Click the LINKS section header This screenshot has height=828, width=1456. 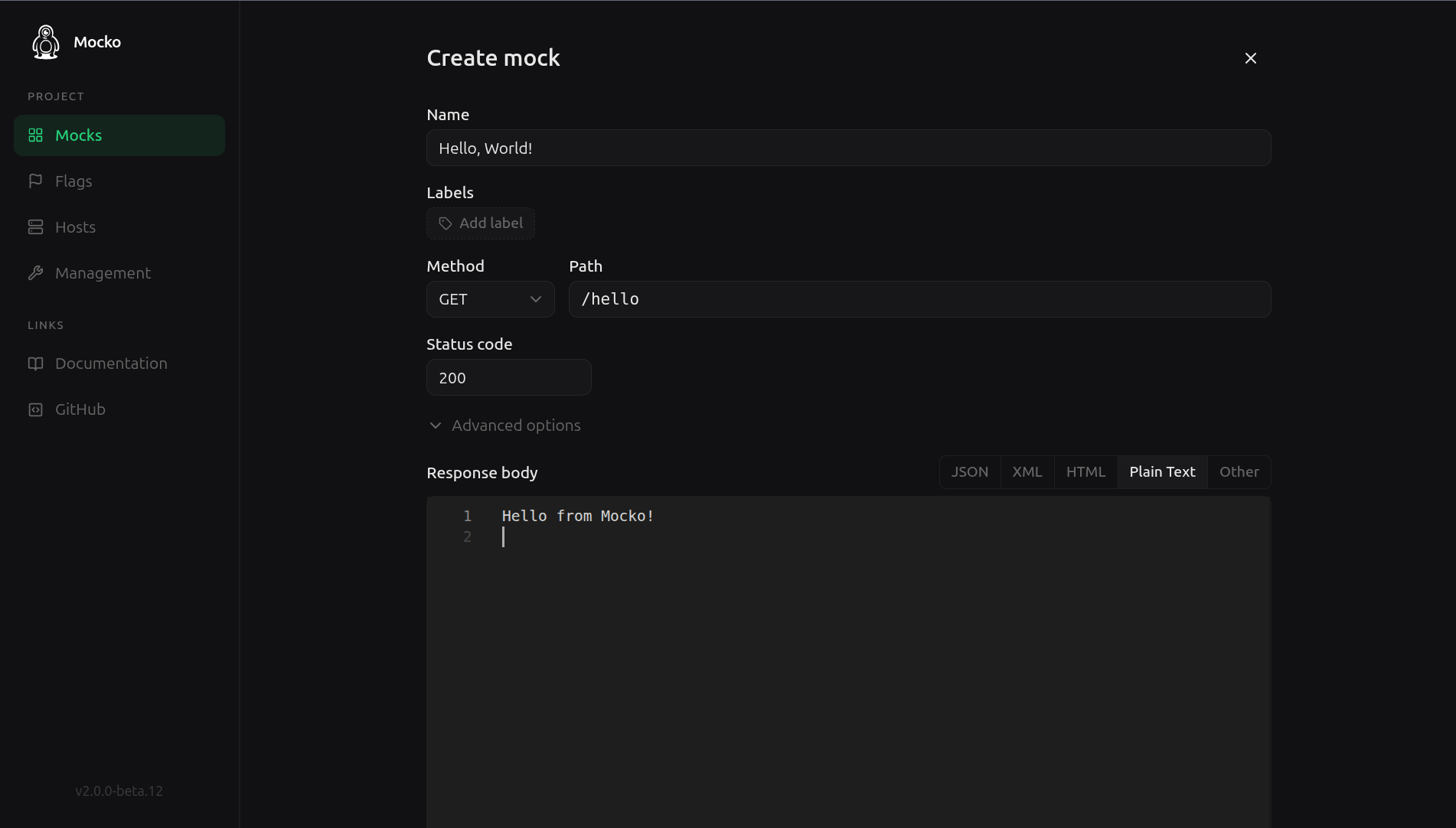coord(46,325)
